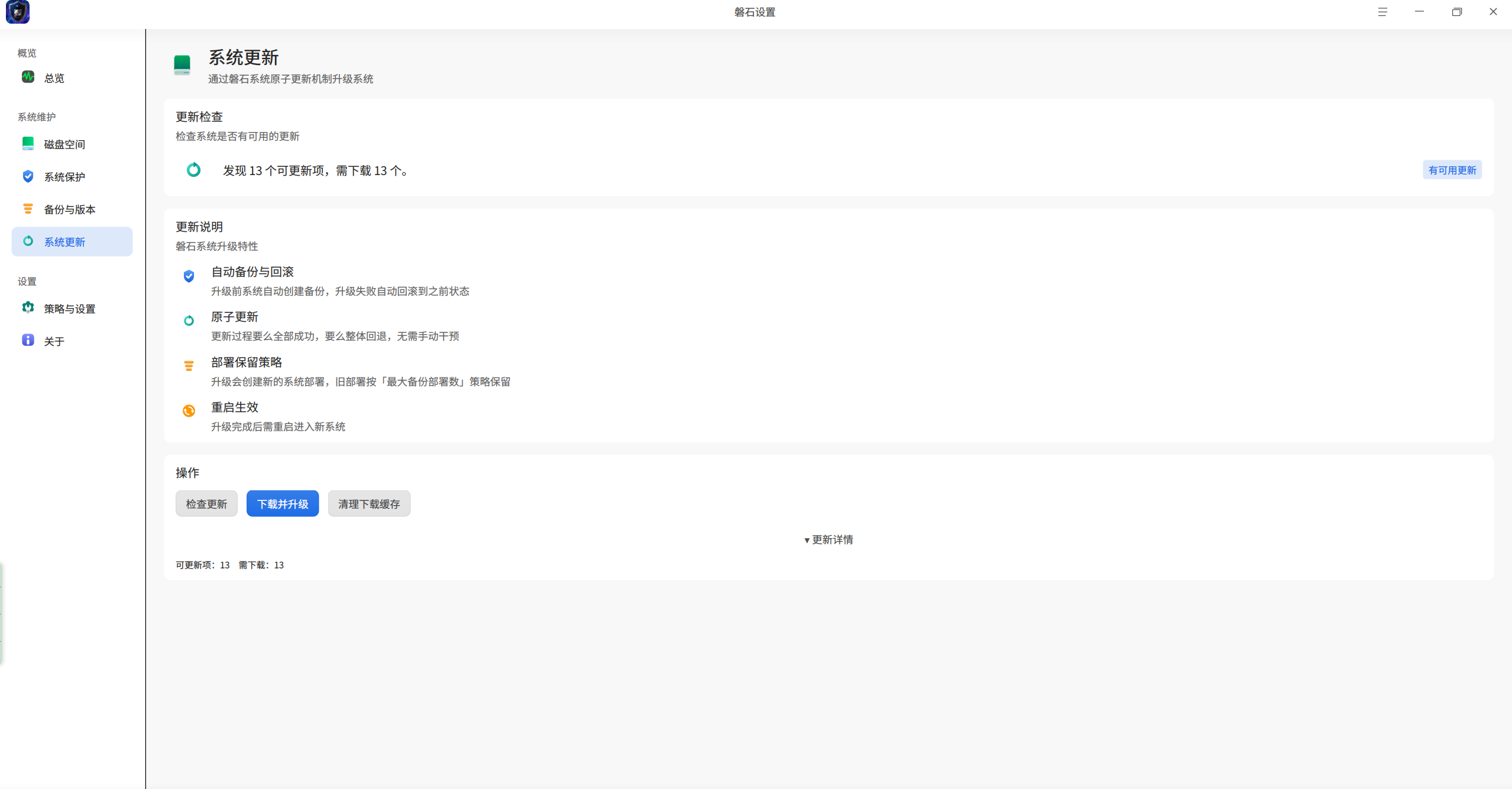Image resolution: width=1512 pixels, height=789 pixels.
Task: Minimize the 磐石设置 window
Action: tap(1419, 12)
